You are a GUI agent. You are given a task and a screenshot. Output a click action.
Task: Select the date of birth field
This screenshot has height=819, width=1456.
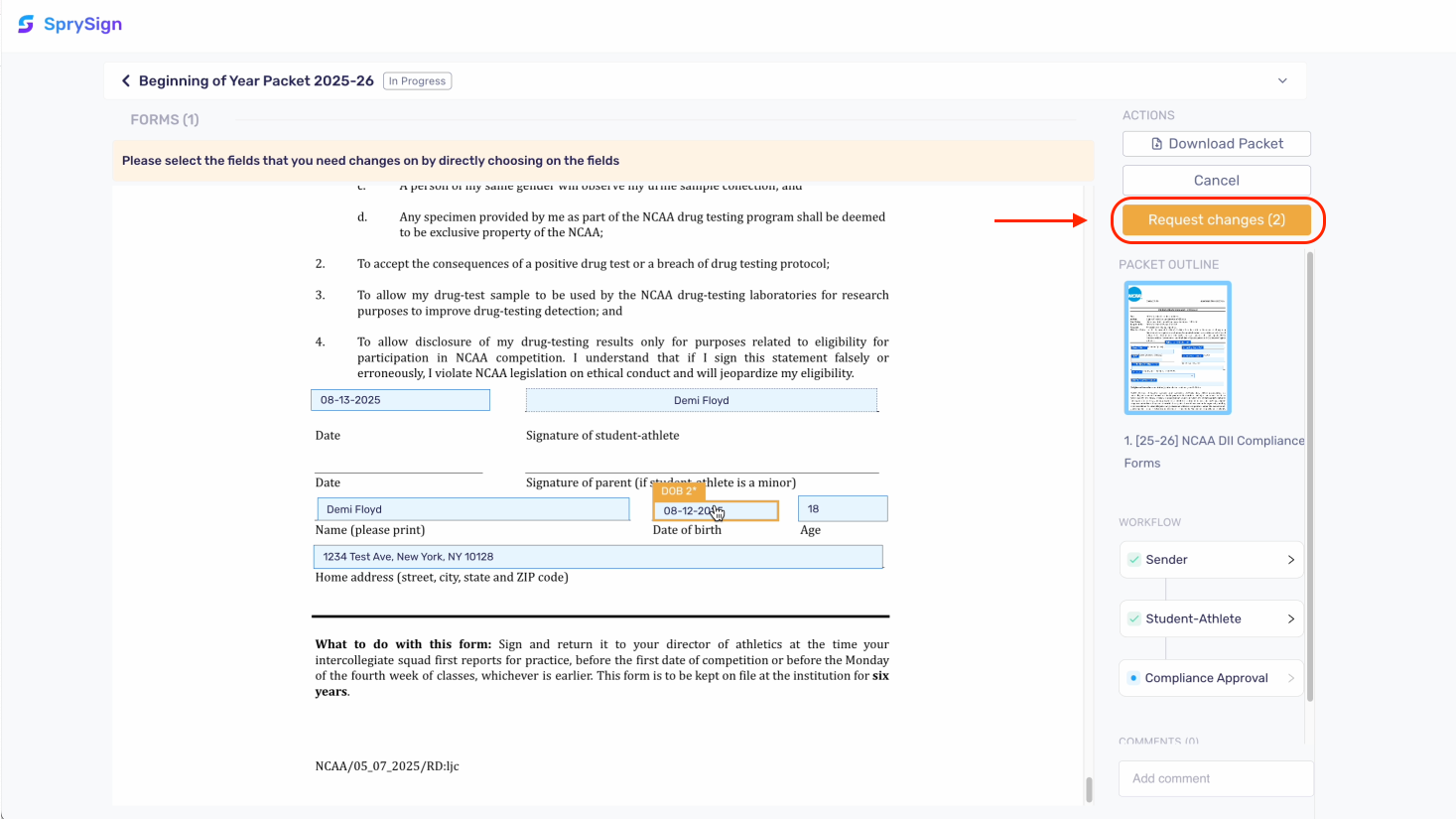click(x=716, y=510)
